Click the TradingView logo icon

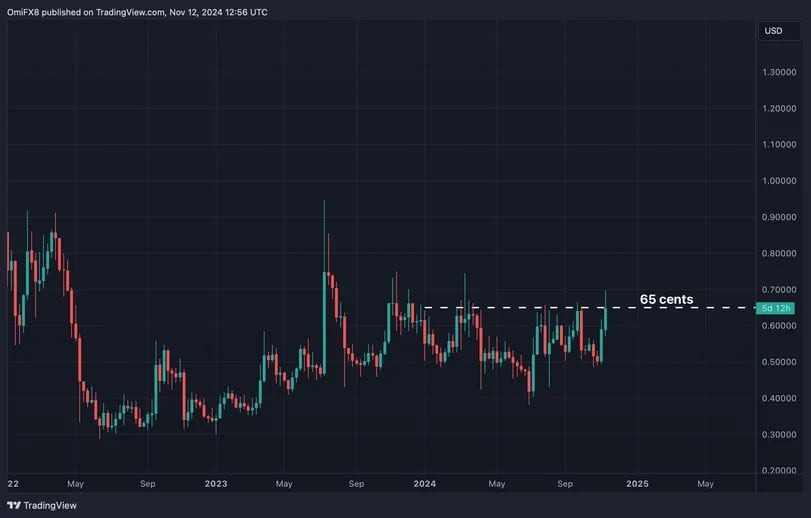point(13,505)
